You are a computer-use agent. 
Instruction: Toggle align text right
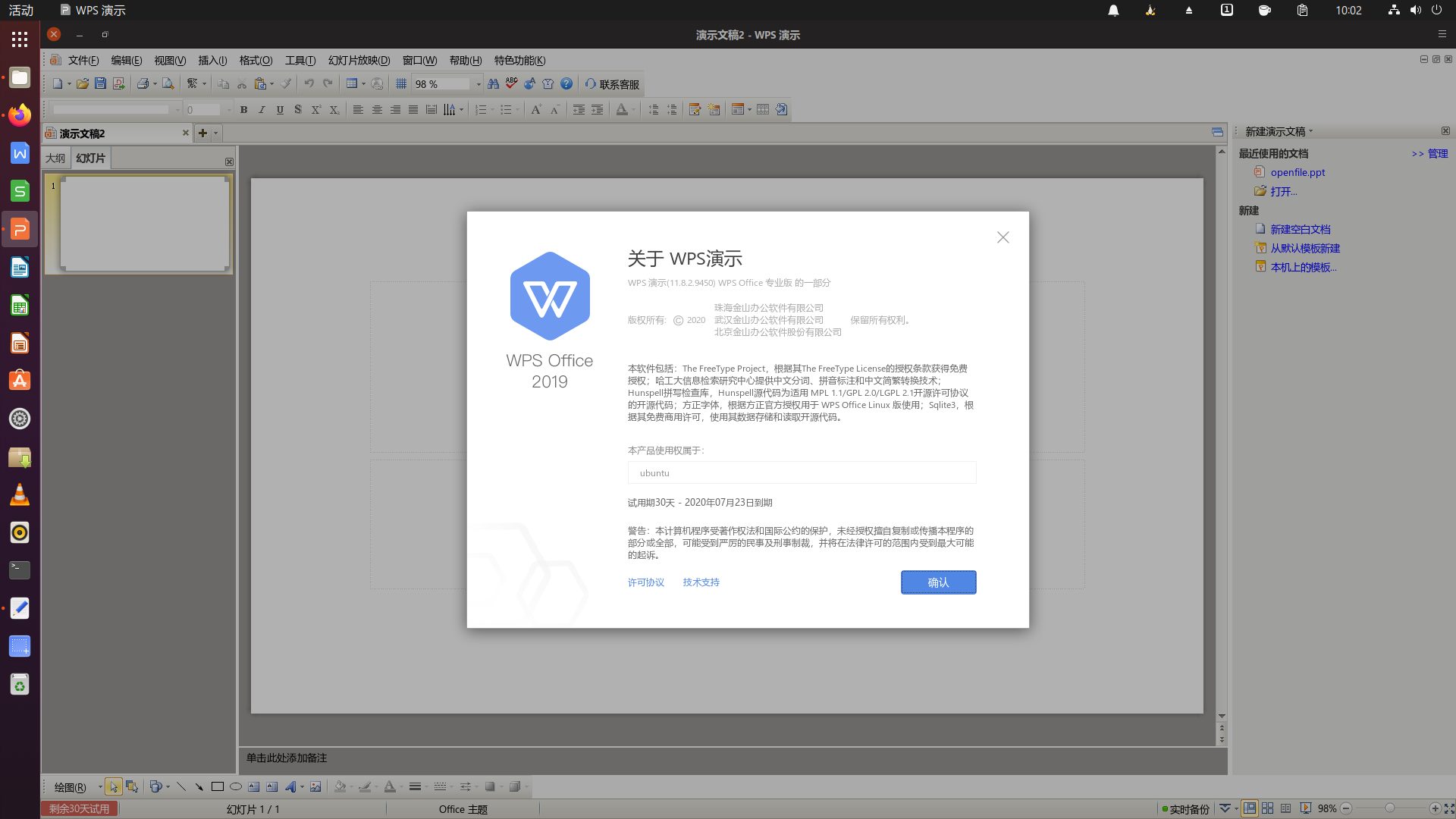pyautogui.click(x=395, y=110)
